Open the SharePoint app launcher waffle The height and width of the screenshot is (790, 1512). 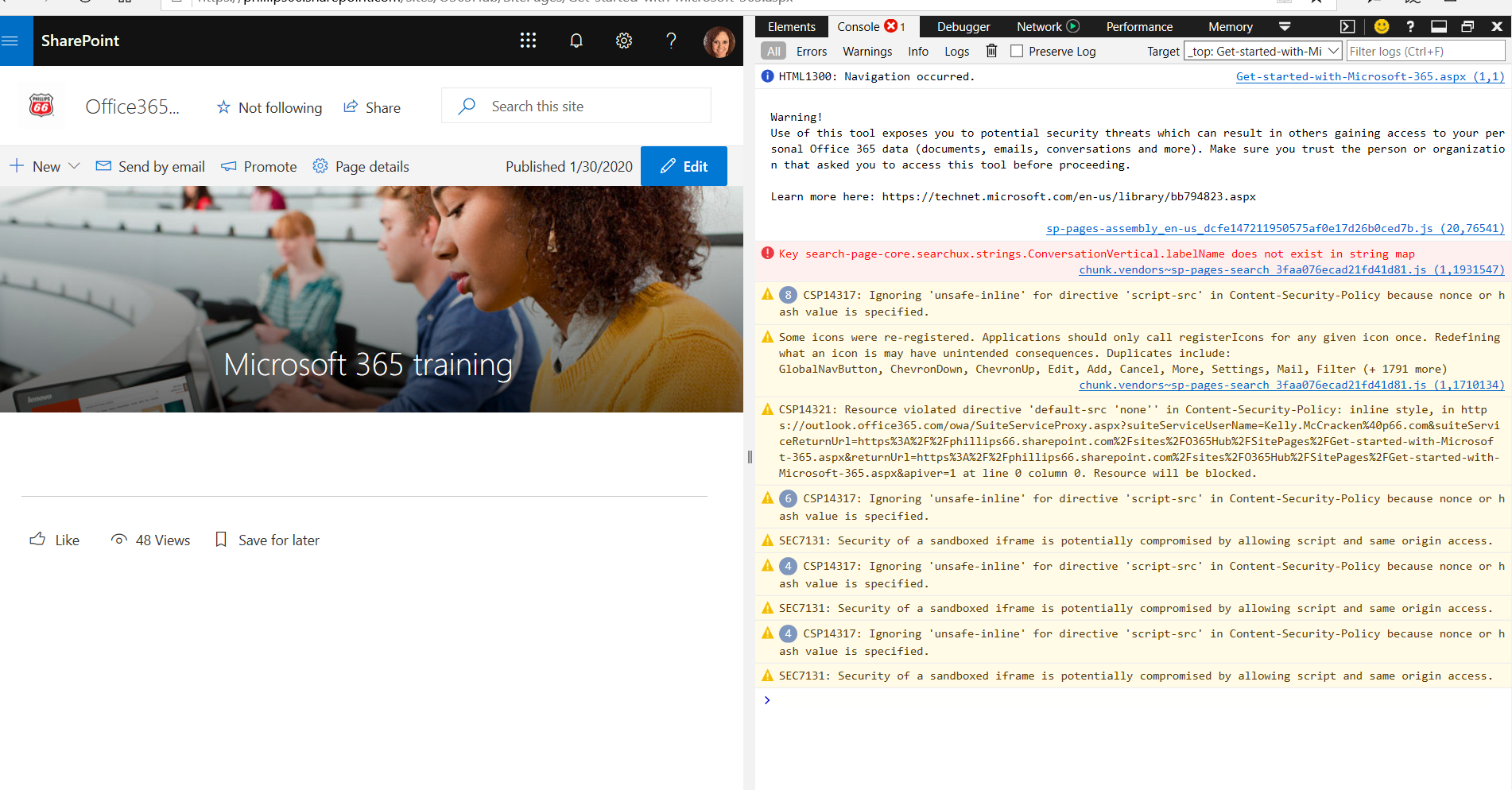(528, 41)
